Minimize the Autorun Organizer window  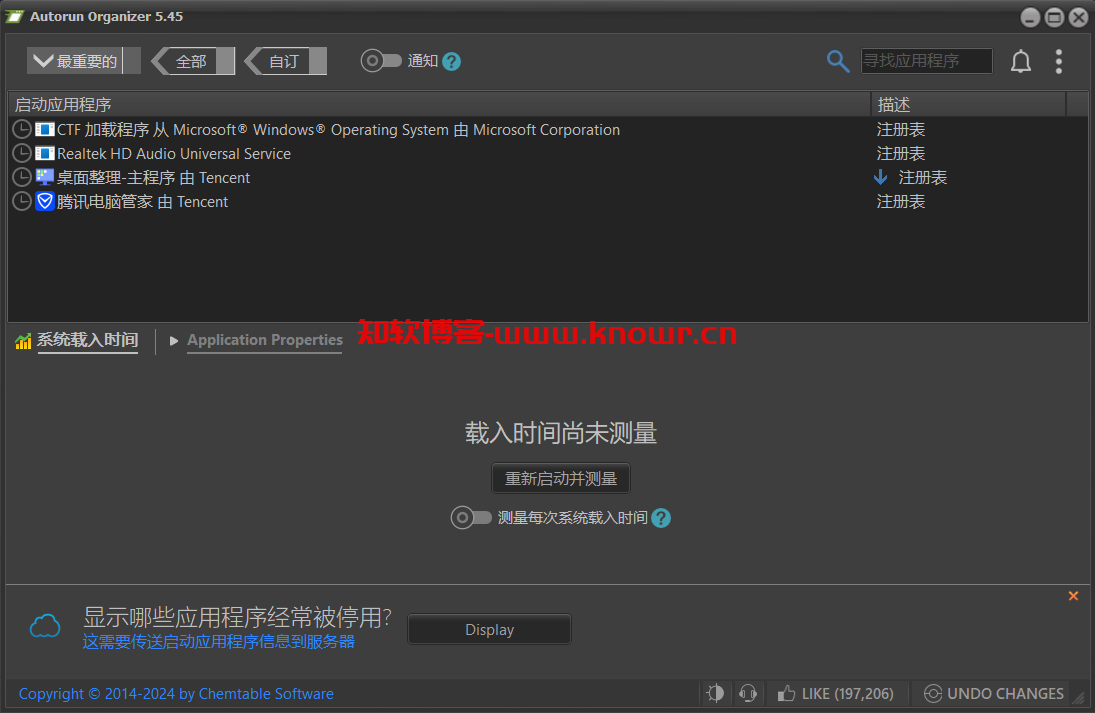(x=1030, y=17)
